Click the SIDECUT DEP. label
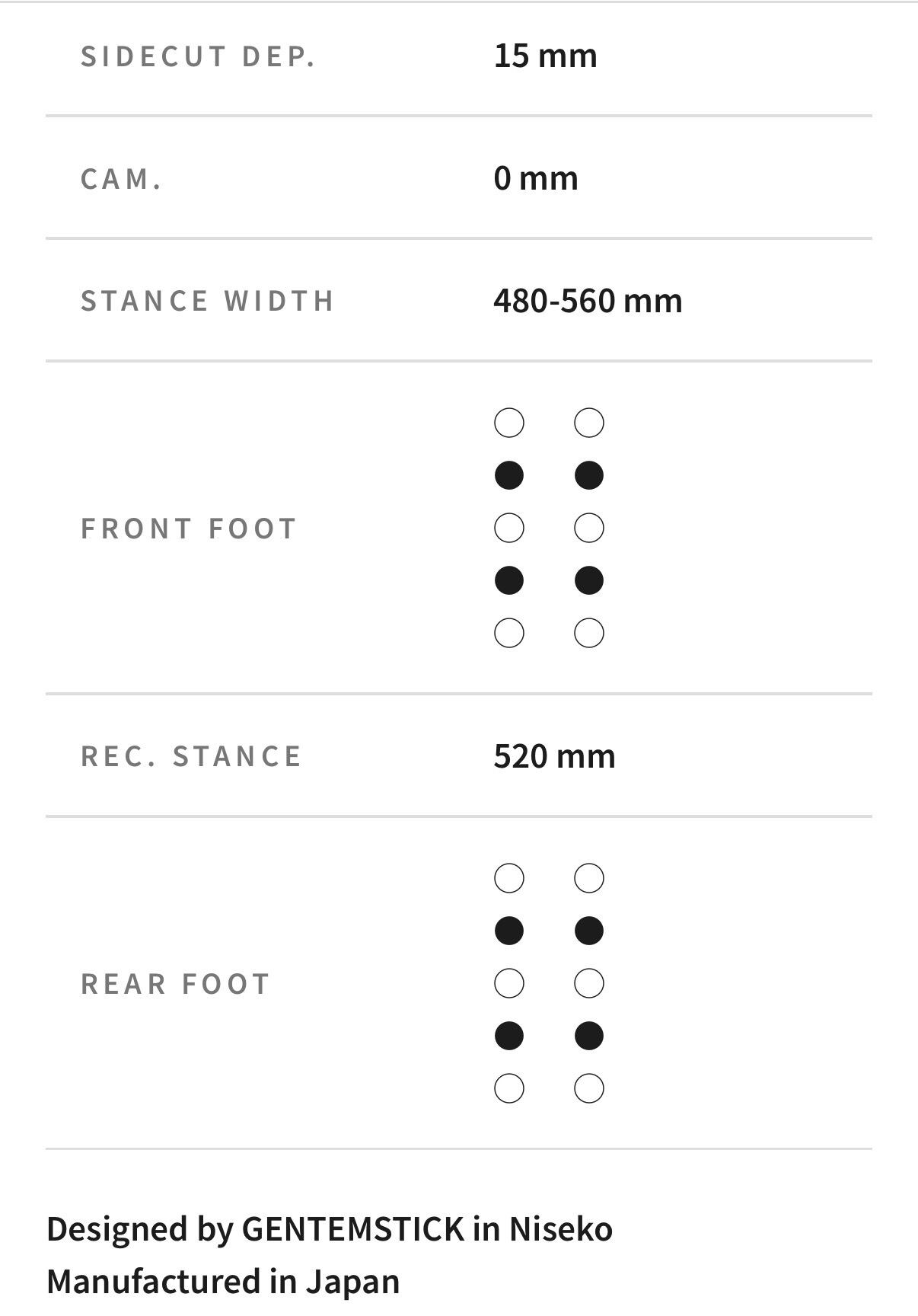The image size is (918, 1316). (198, 56)
